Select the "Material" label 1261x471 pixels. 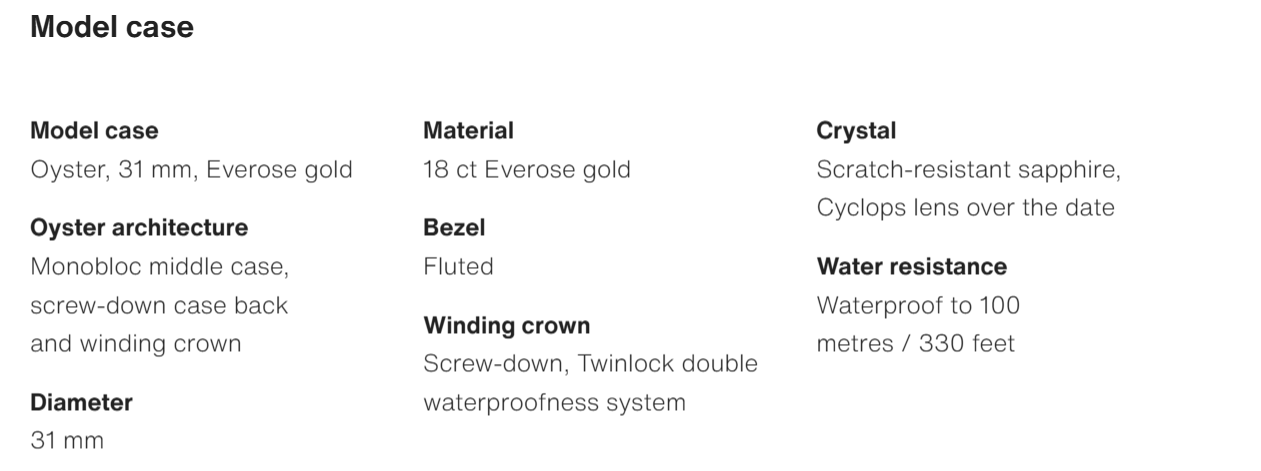tap(468, 130)
